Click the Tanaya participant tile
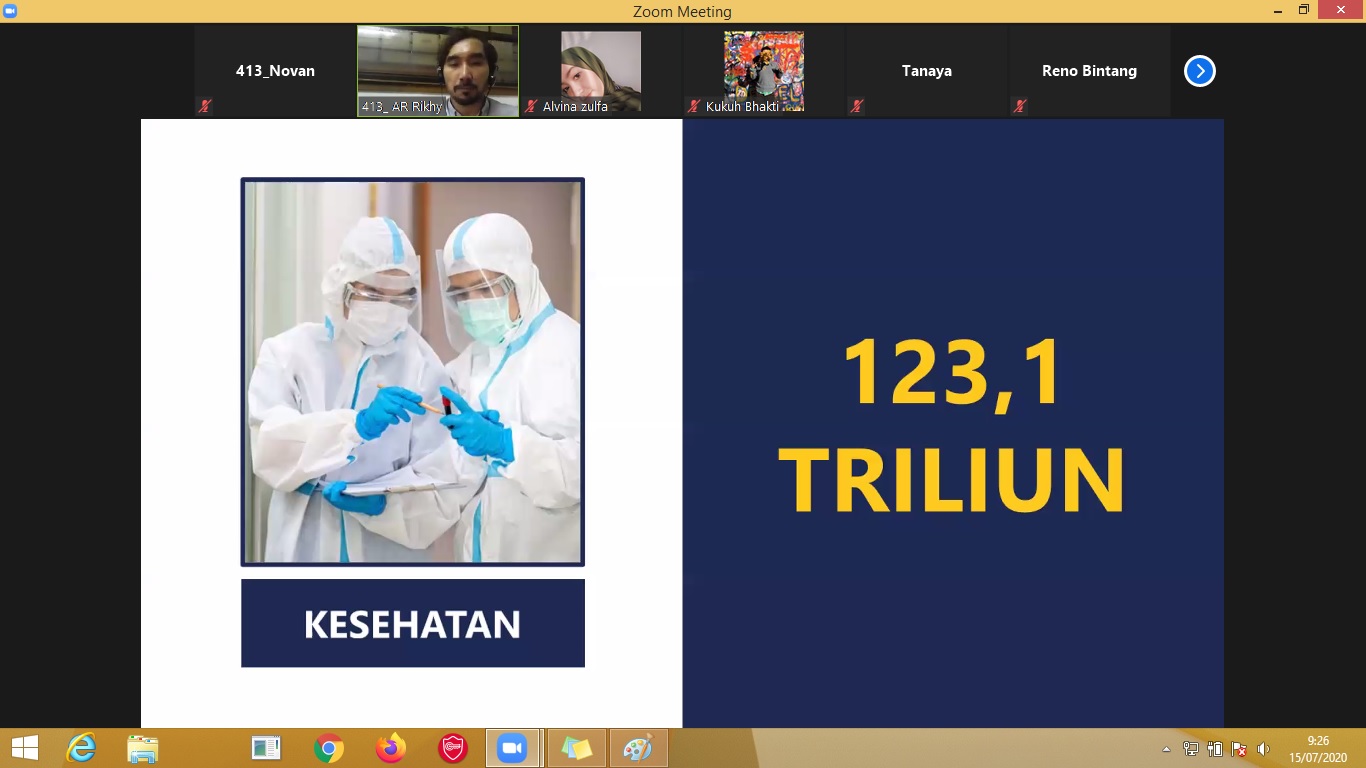The width and height of the screenshot is (1366, 768). pyautogui.click(x=926, y=71)
